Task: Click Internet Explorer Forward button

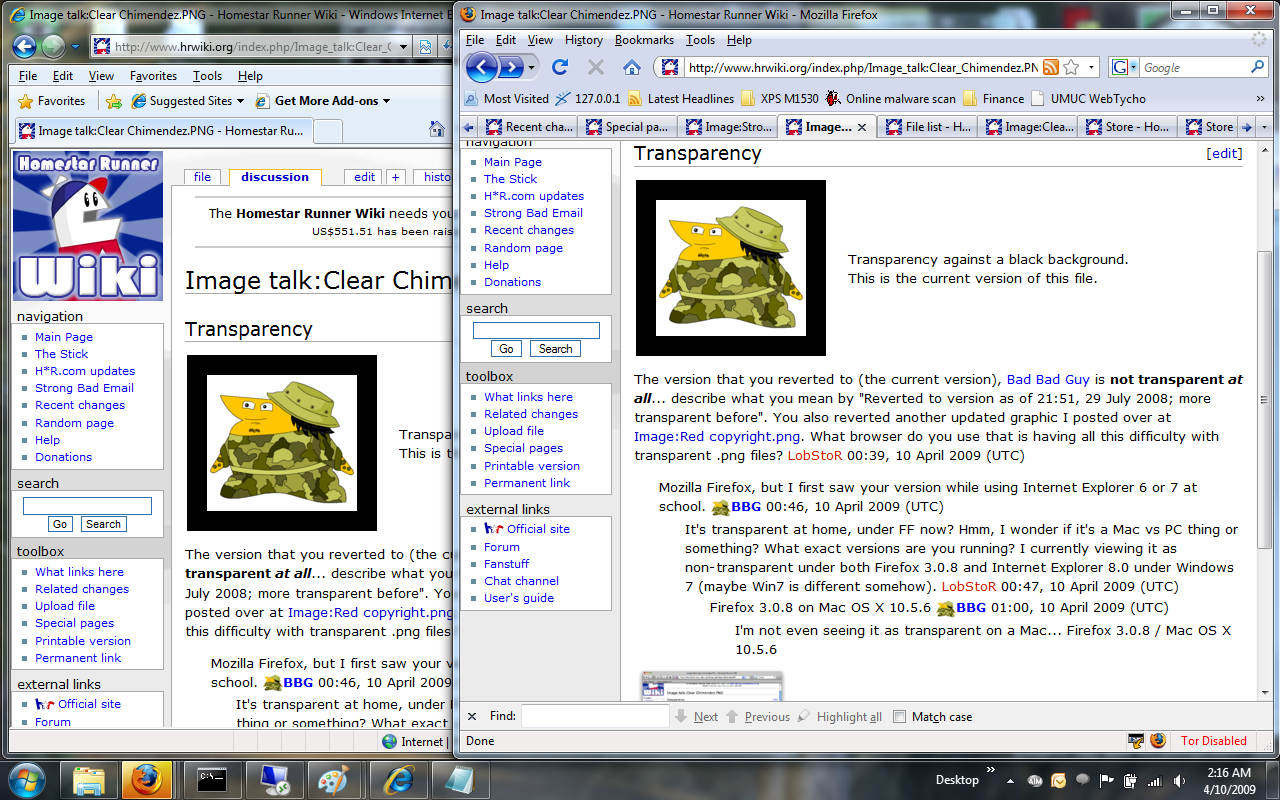Action: [x=53, y=46]
